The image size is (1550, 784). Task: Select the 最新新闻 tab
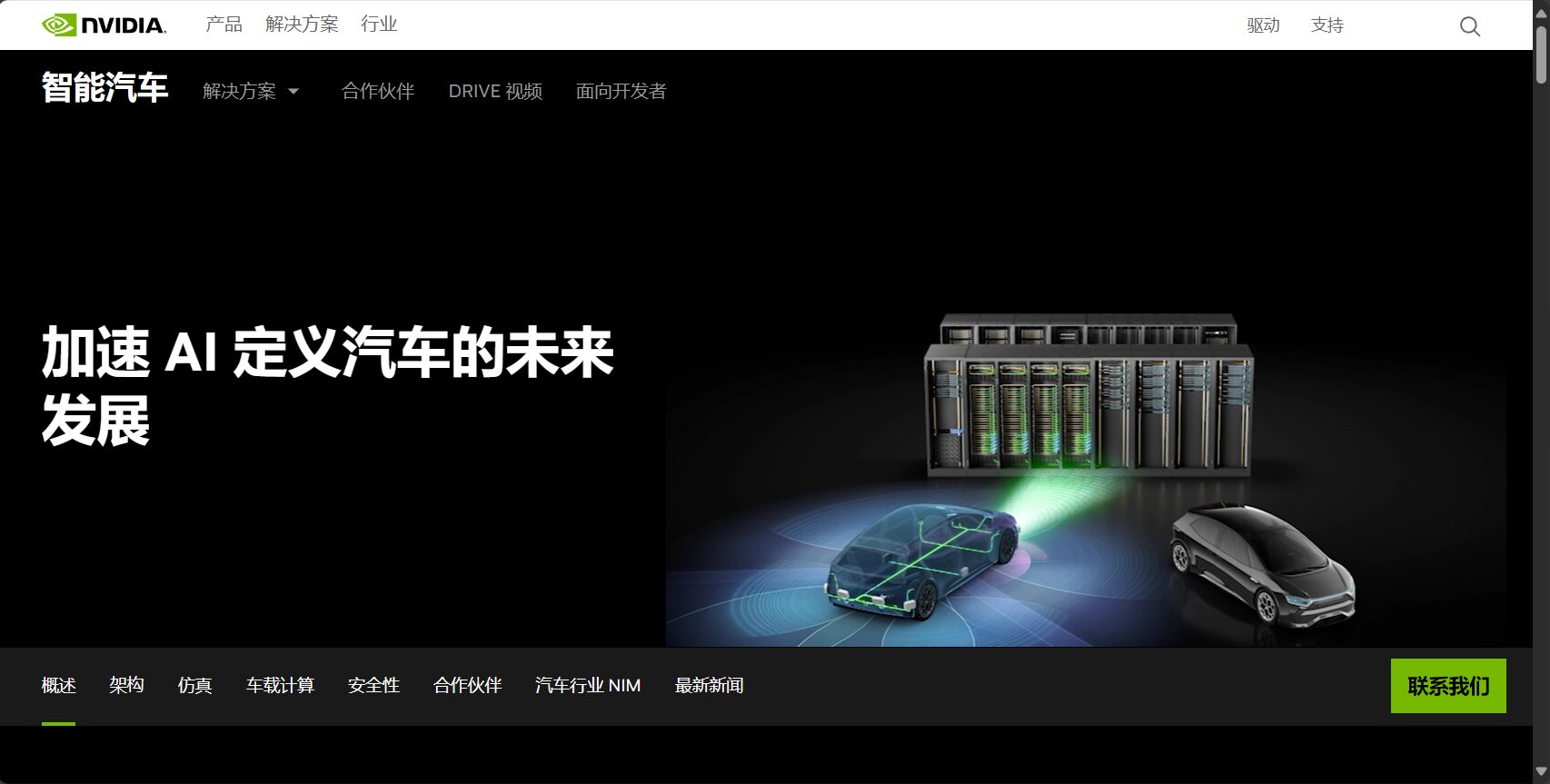709,686
